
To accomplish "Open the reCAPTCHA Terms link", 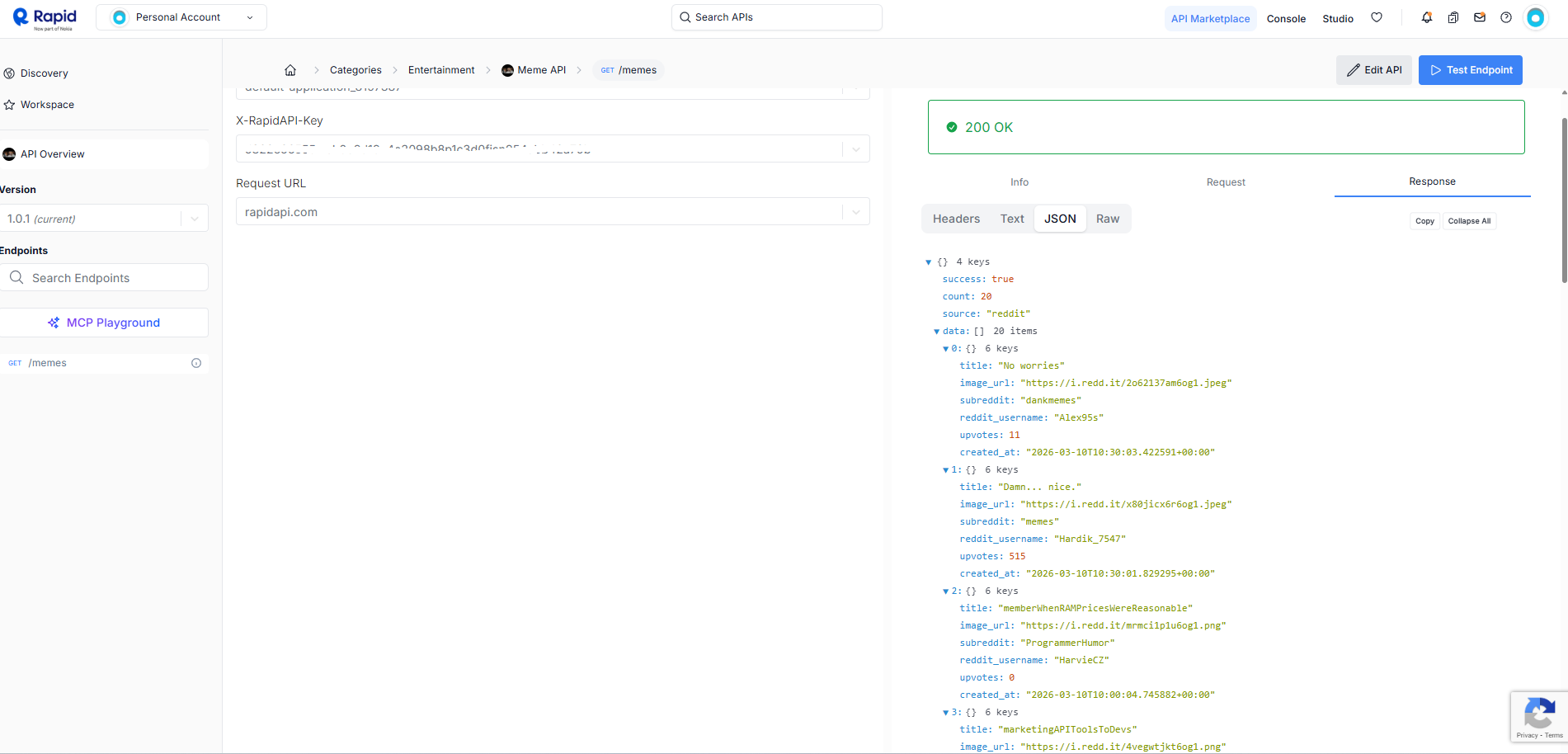I will (x=1554, y=735).
